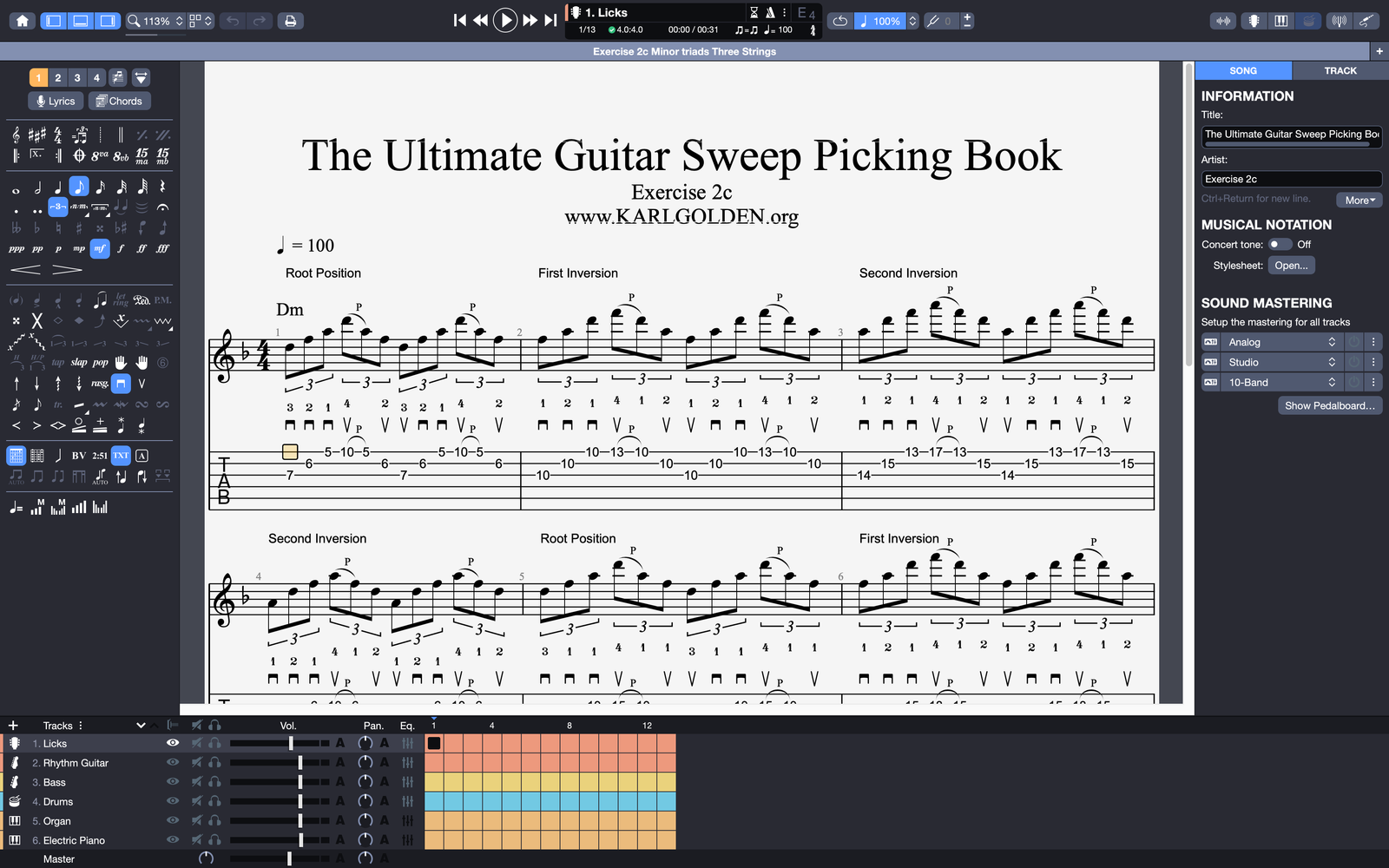
Task: Click the Licks track volume slider
Action: (x=291, y=743)
